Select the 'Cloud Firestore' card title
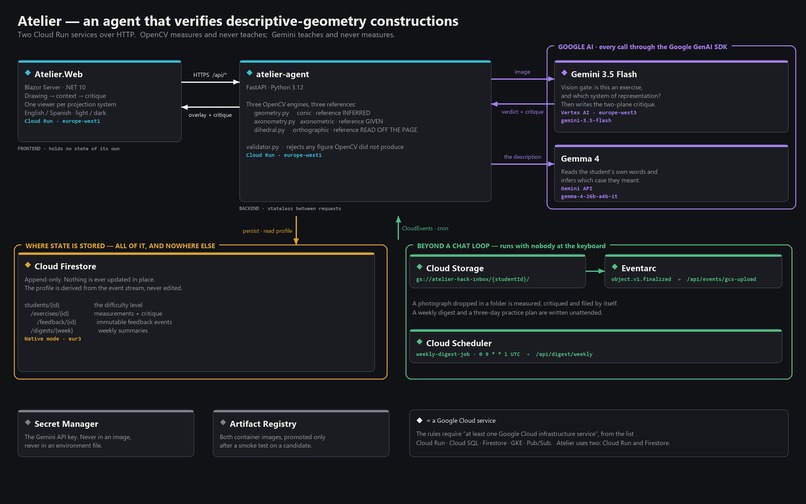Screen dimensions: 806x504 (x=65, y=266)
